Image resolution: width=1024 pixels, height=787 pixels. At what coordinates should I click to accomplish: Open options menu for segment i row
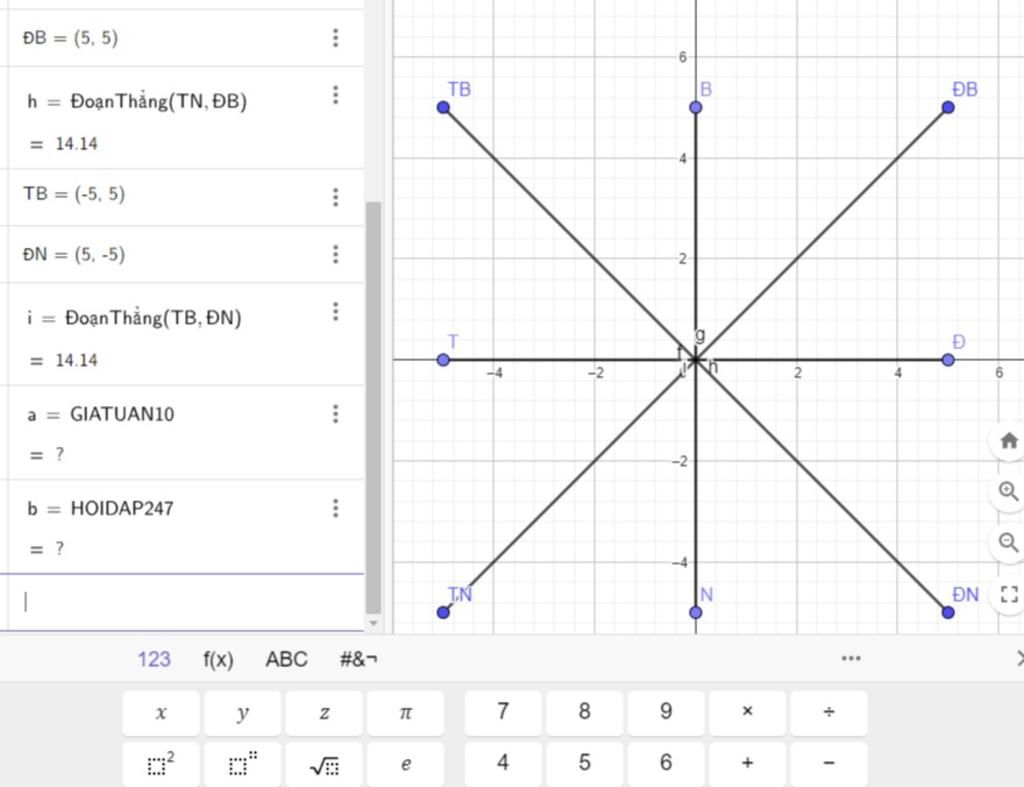336,312
